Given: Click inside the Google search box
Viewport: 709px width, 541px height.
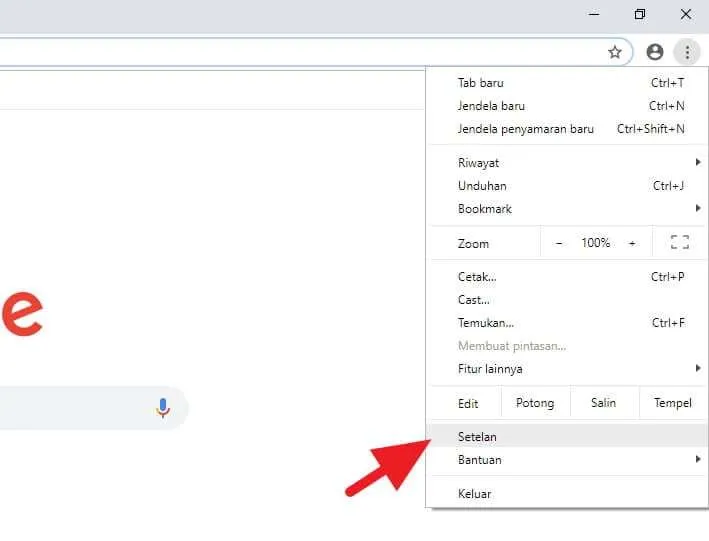Looking at the screenshot, I should [x=93, y=408].
